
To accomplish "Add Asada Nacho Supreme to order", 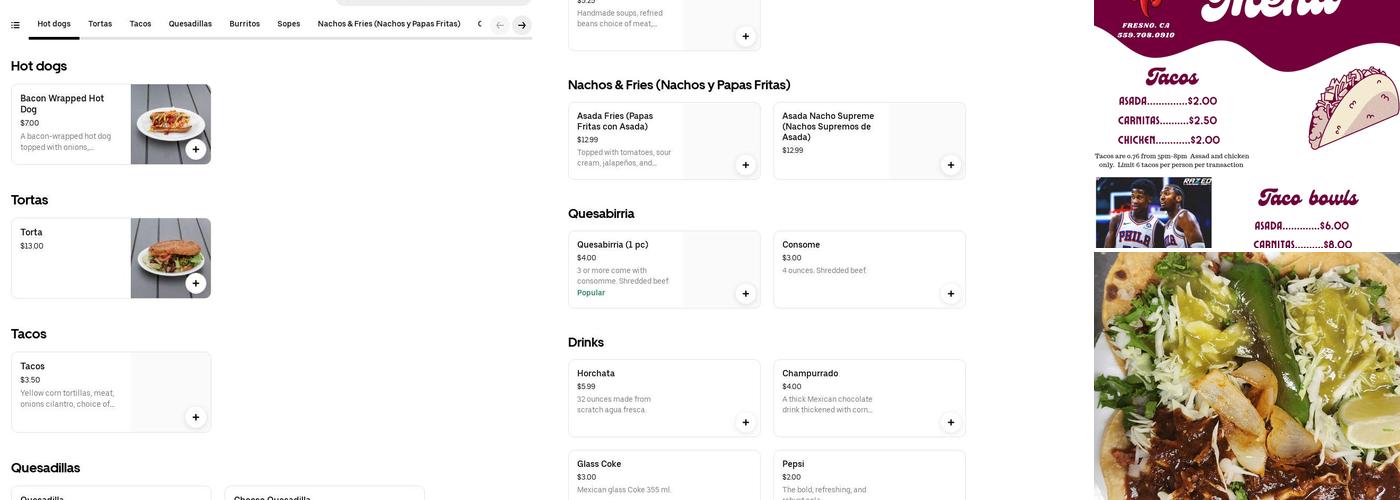I will click(950, 165).
